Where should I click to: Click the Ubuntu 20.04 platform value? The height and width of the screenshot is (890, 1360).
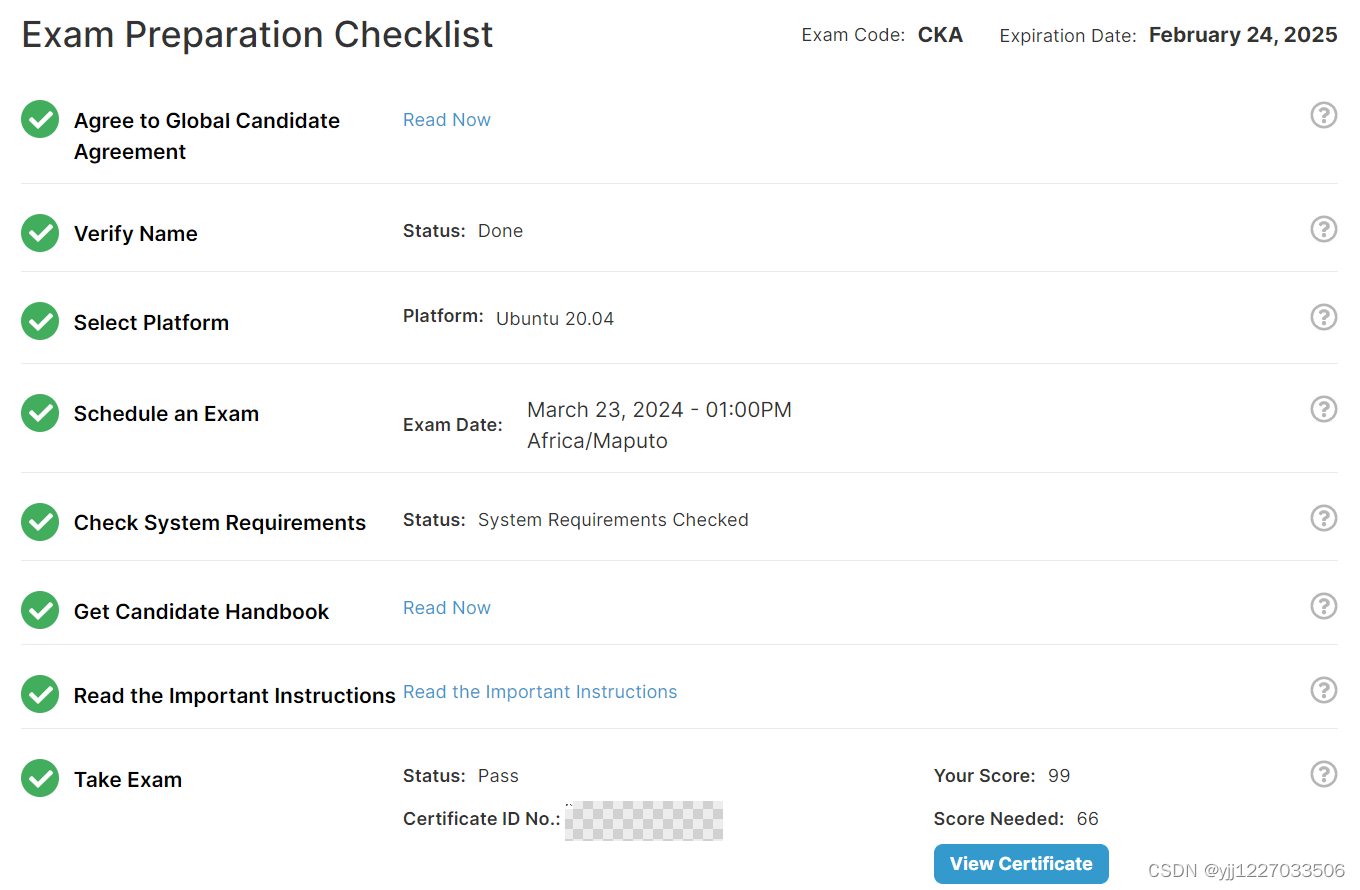pyautogui.click(x=554, y=319)
